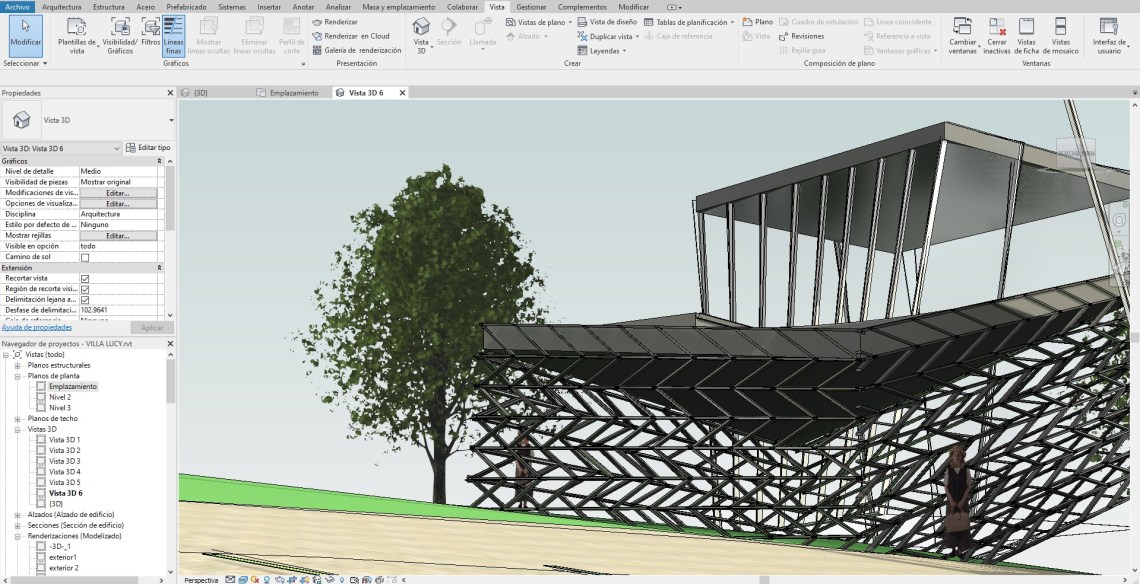Switch to the Emplazamiento view tab

point(294,93)
